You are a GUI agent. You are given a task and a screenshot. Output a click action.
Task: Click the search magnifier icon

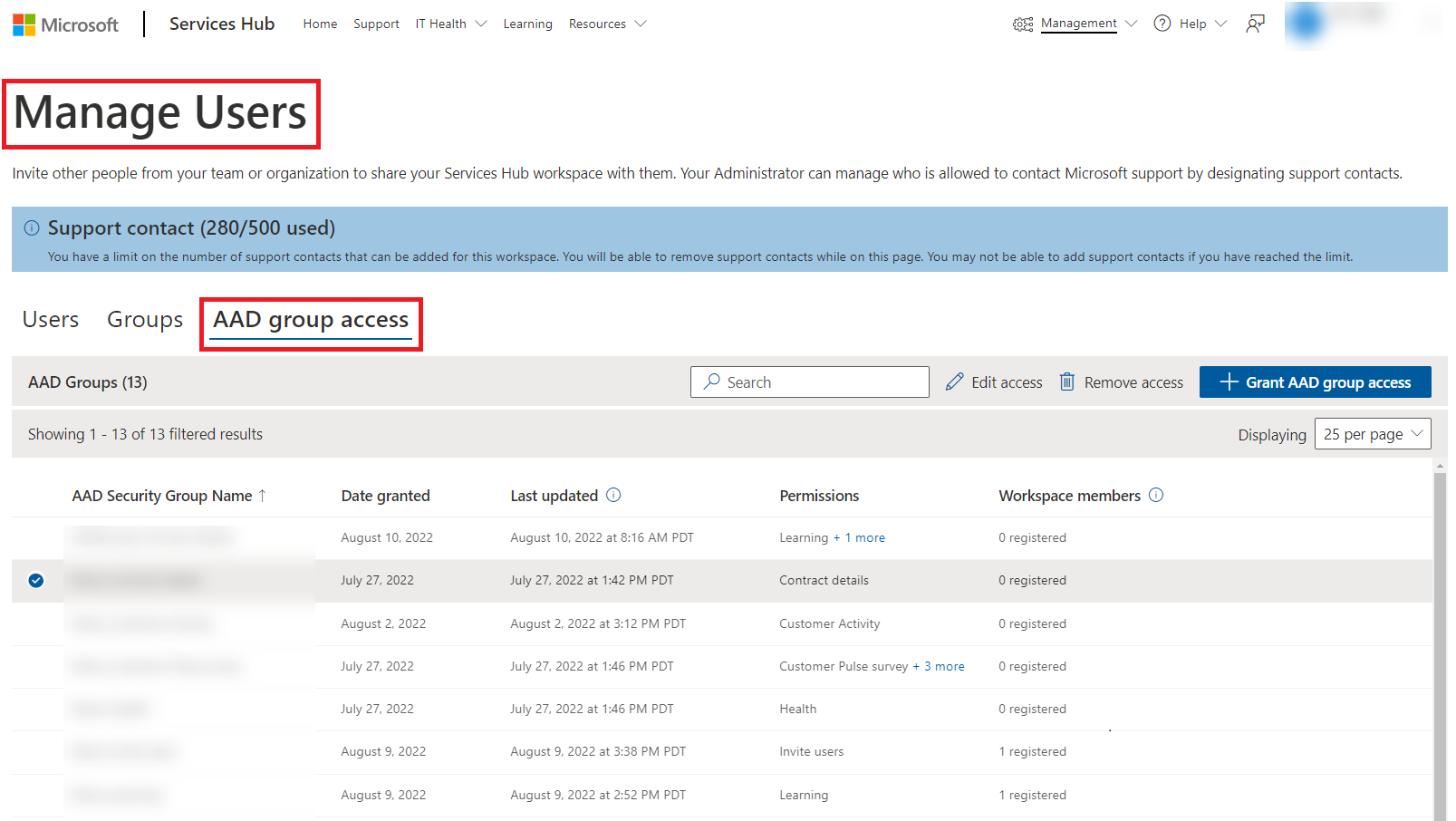[x=712, y=382]
